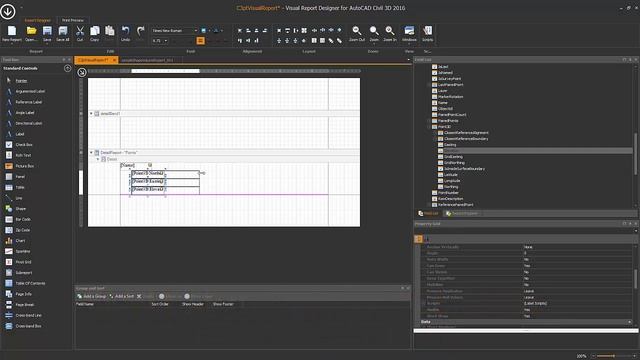Choose the Picture Box control
This screenshot has width=640, height=360.
click(x=24, y=166)
